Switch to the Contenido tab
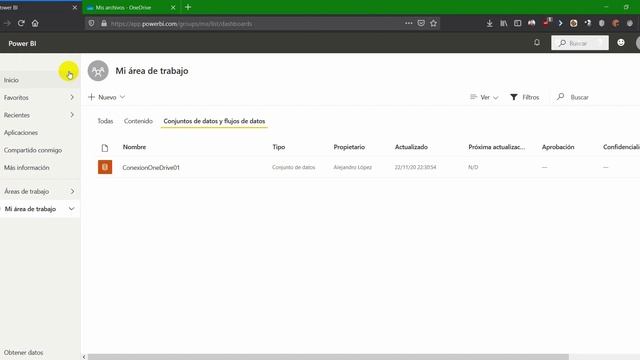The image size is (640, 360). click(x=138, y=121)
